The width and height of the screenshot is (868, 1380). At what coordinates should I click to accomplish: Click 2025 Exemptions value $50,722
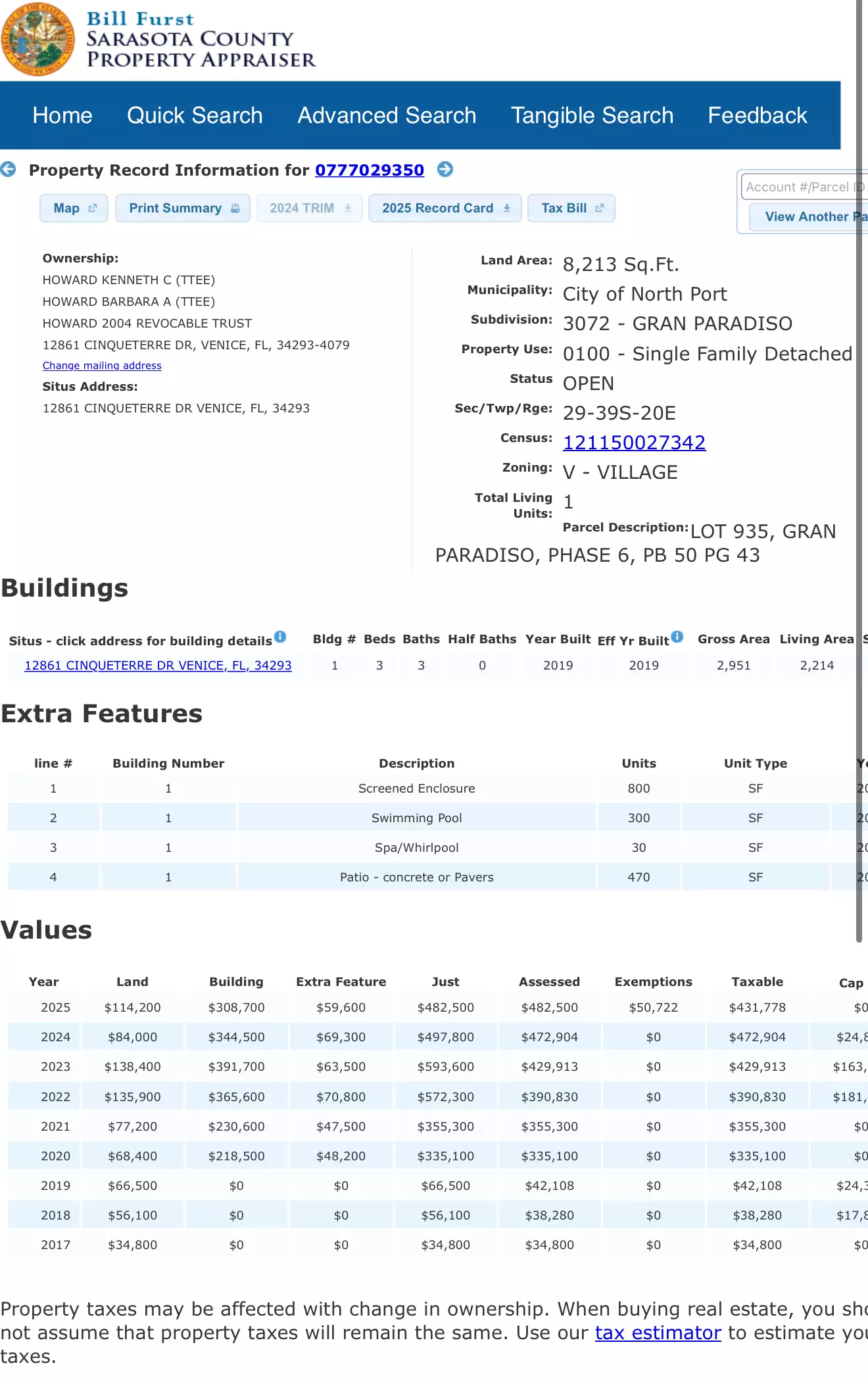tap(654, 1008)
